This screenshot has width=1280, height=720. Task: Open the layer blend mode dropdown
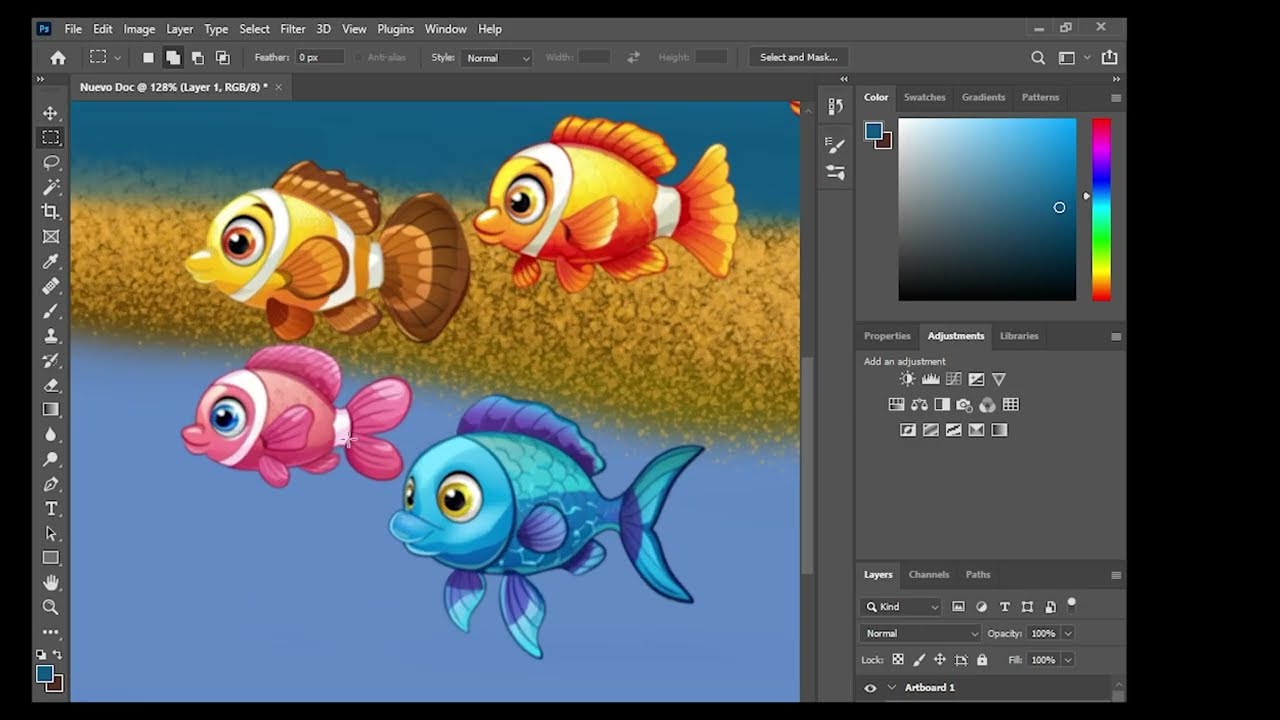coord(921,633)
